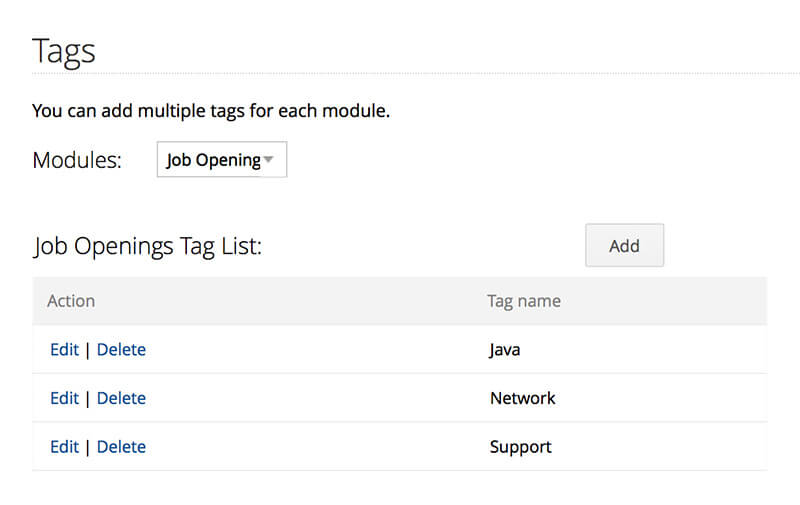The image size is (800, 505).
Task: Click the Modules label
Action: pos(77,160)
